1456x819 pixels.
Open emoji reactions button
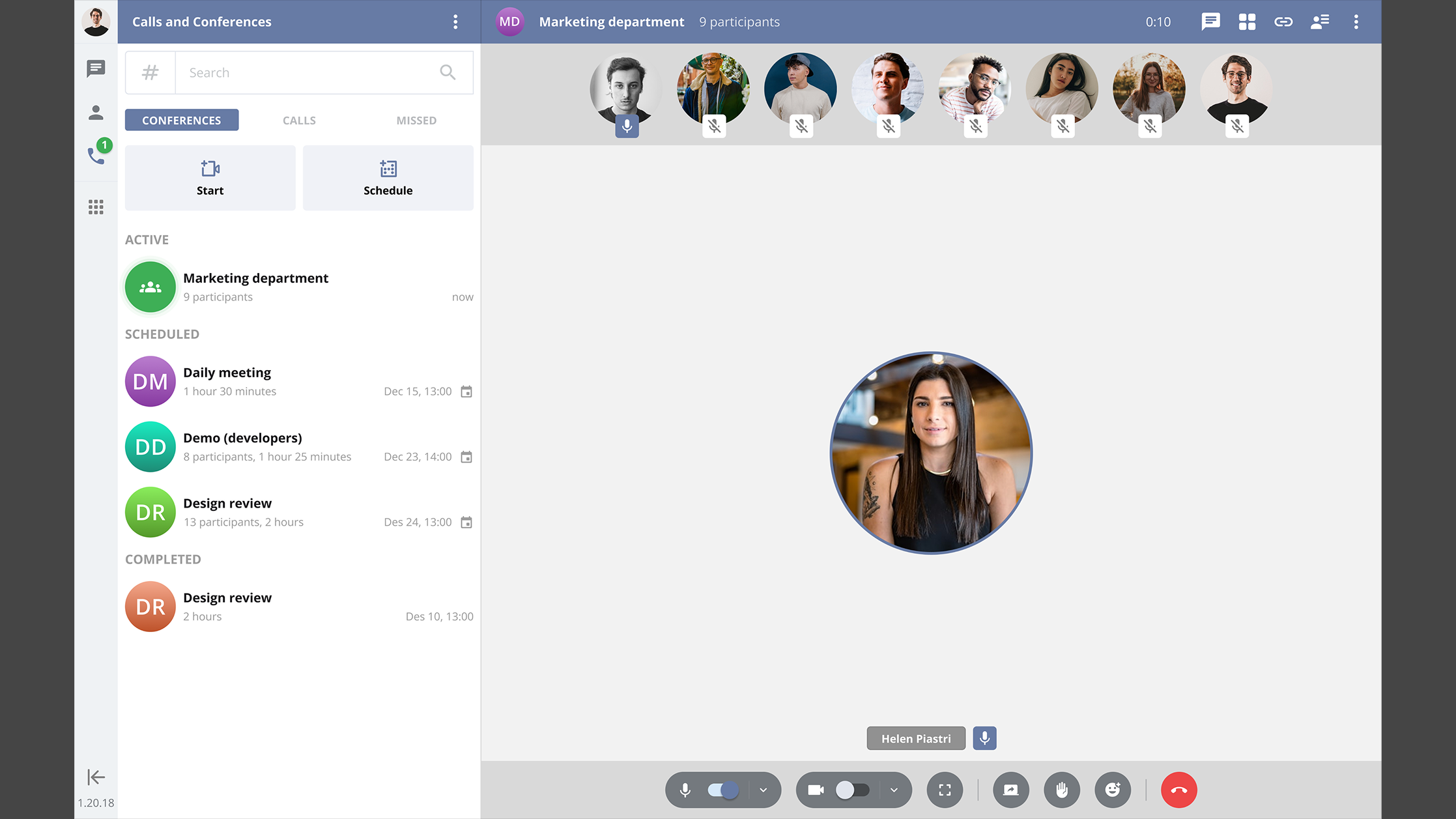coord(1113,790)
